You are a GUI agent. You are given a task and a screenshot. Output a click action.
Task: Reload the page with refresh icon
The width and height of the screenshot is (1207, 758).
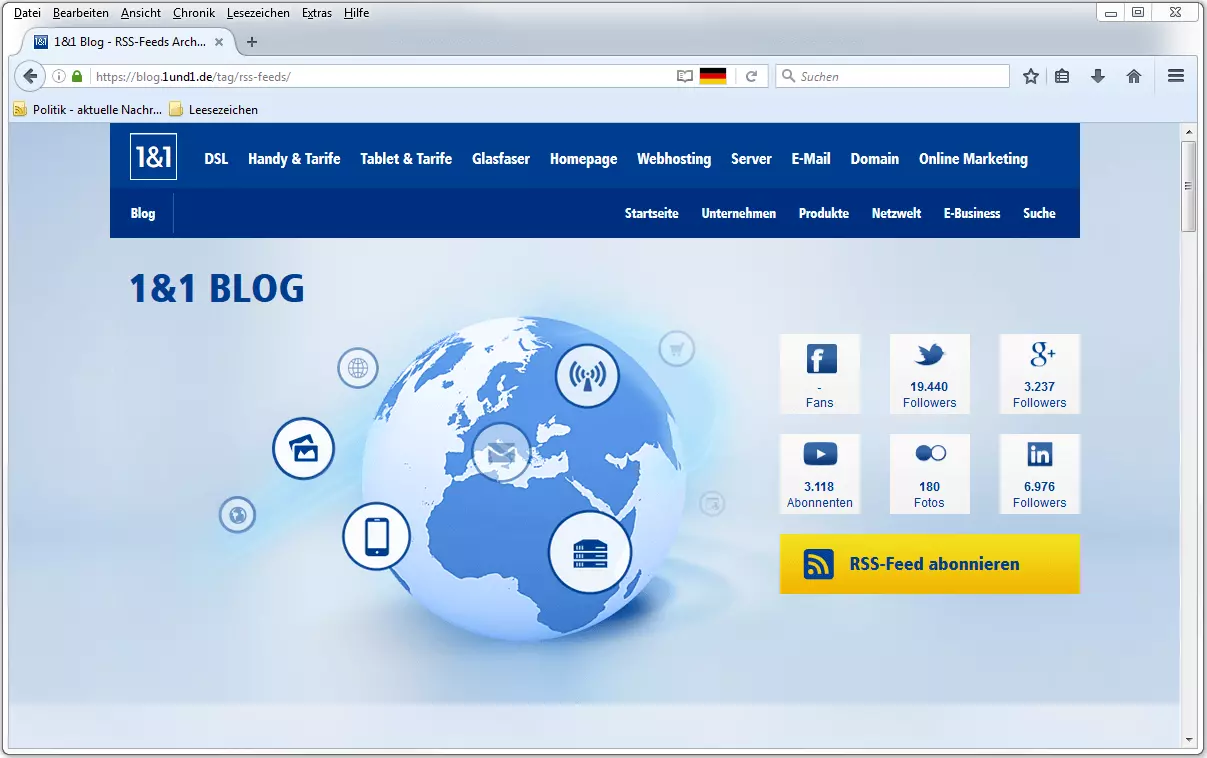coord(751,76)
